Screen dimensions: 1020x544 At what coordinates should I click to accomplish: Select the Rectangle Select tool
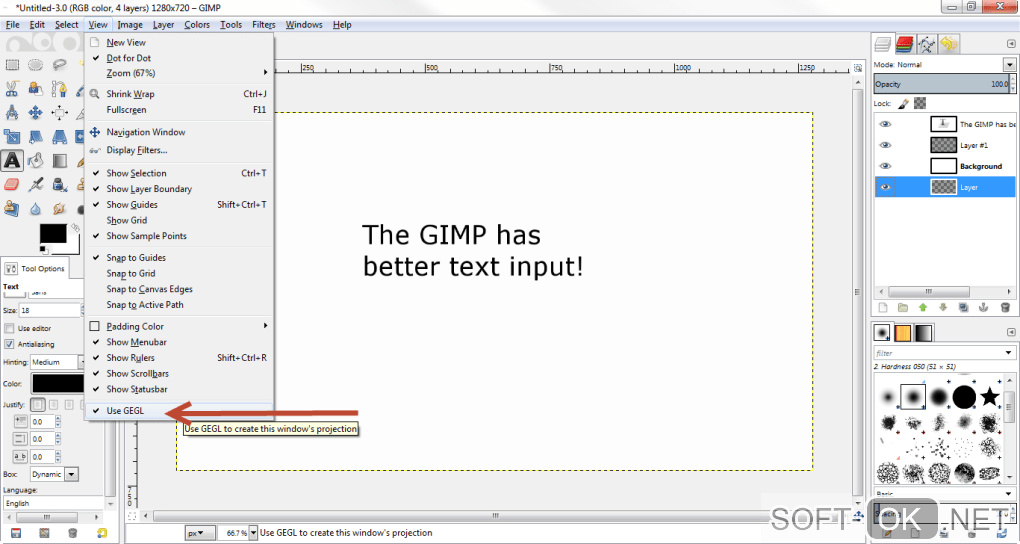(x=12, y=64)
